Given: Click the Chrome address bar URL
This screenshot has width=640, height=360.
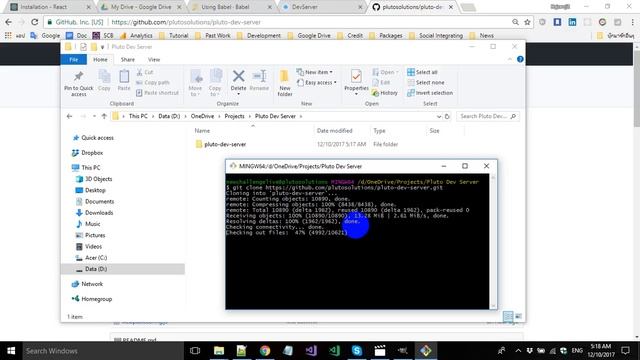Looking at the screenshot, I should (186, 22).
